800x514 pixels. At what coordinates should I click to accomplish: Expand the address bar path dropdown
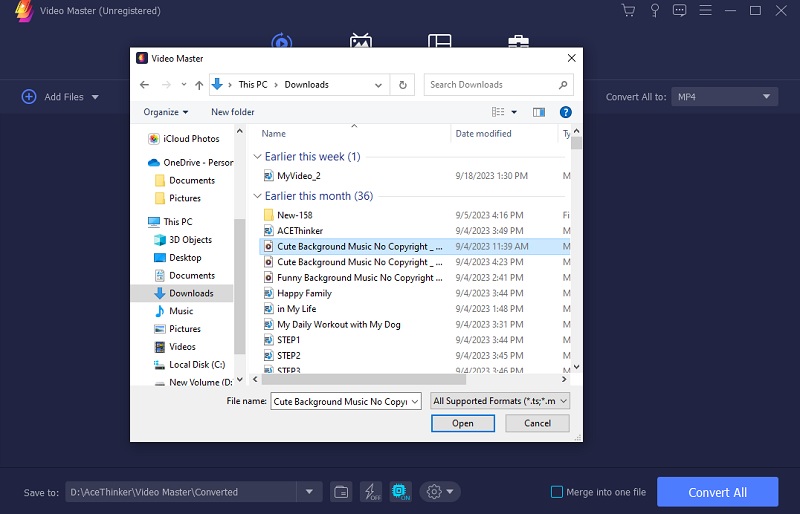click(x=378, y=85)
